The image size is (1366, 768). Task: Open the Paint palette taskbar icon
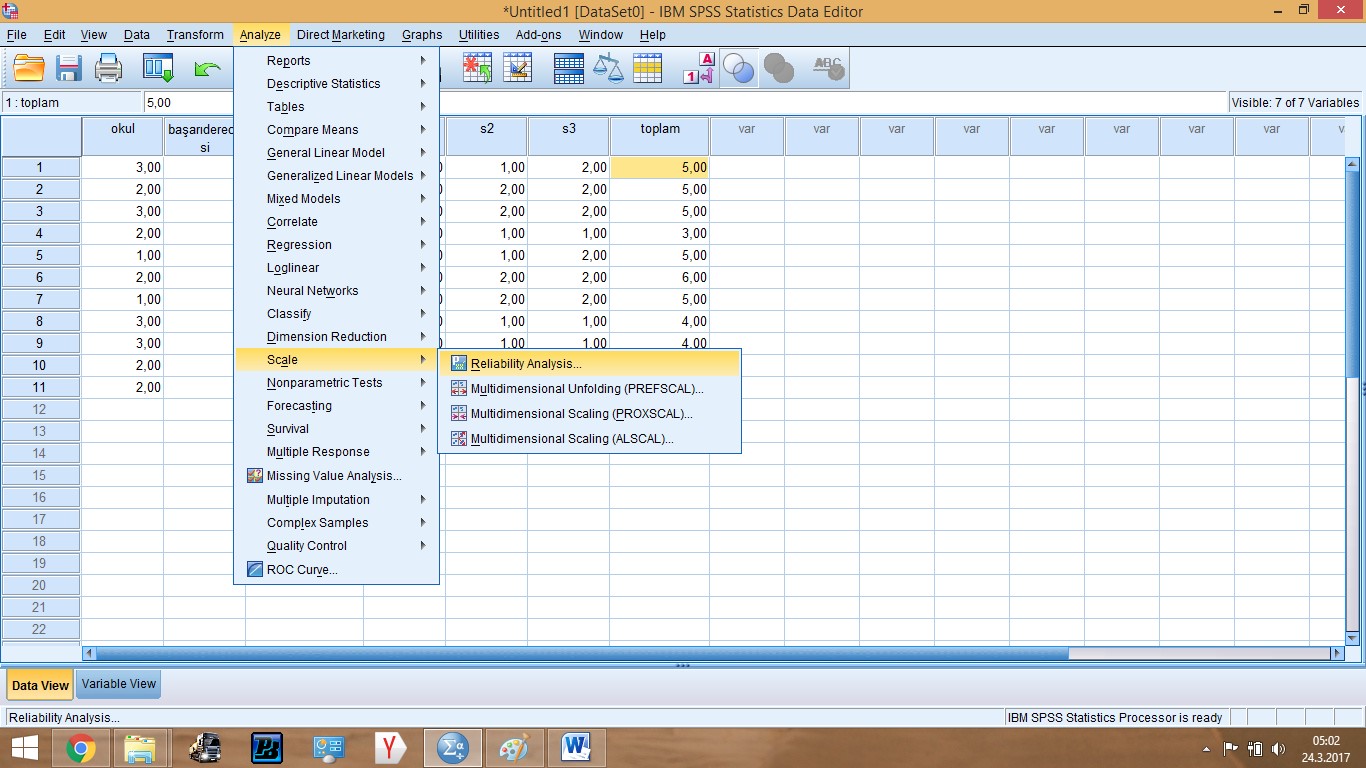tap(515, 748)
